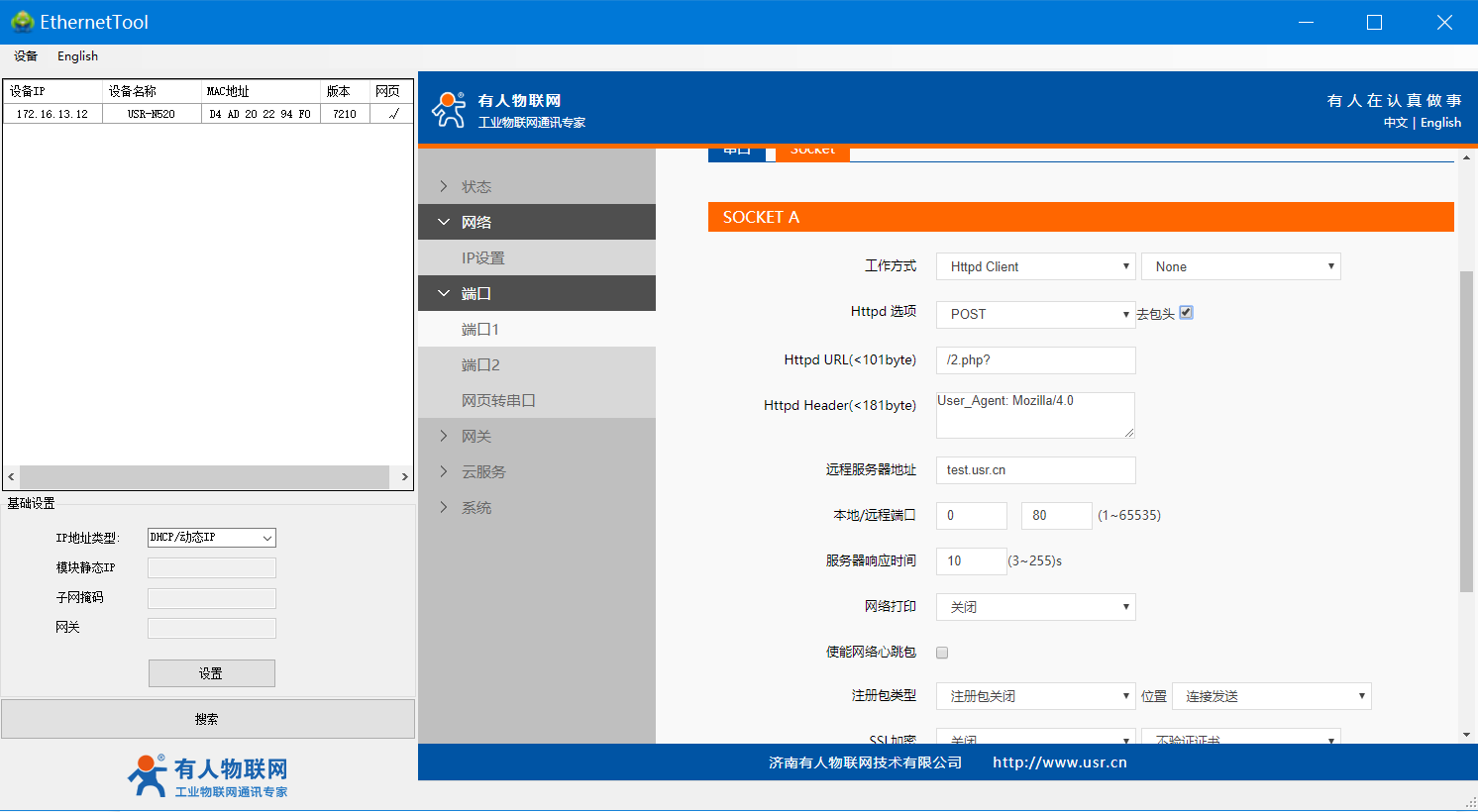Image resolution: width=1478 pixels, height=812 pixels.
Task: Open the IP地址类型 DHCP combo box
Action: tap(211, 538)
